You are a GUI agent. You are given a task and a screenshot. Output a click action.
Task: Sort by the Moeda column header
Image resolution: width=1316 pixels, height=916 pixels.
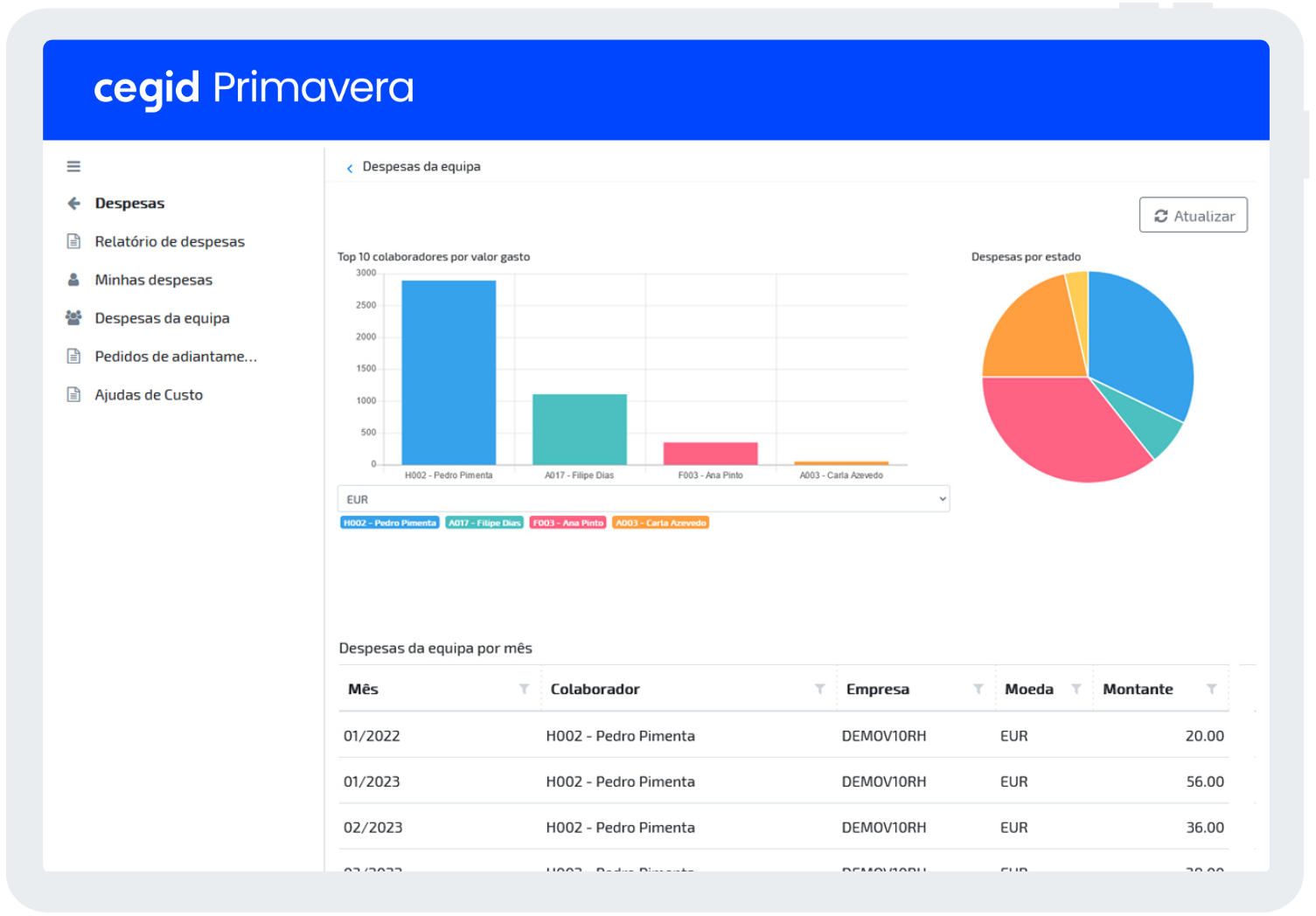[1029, 689]
